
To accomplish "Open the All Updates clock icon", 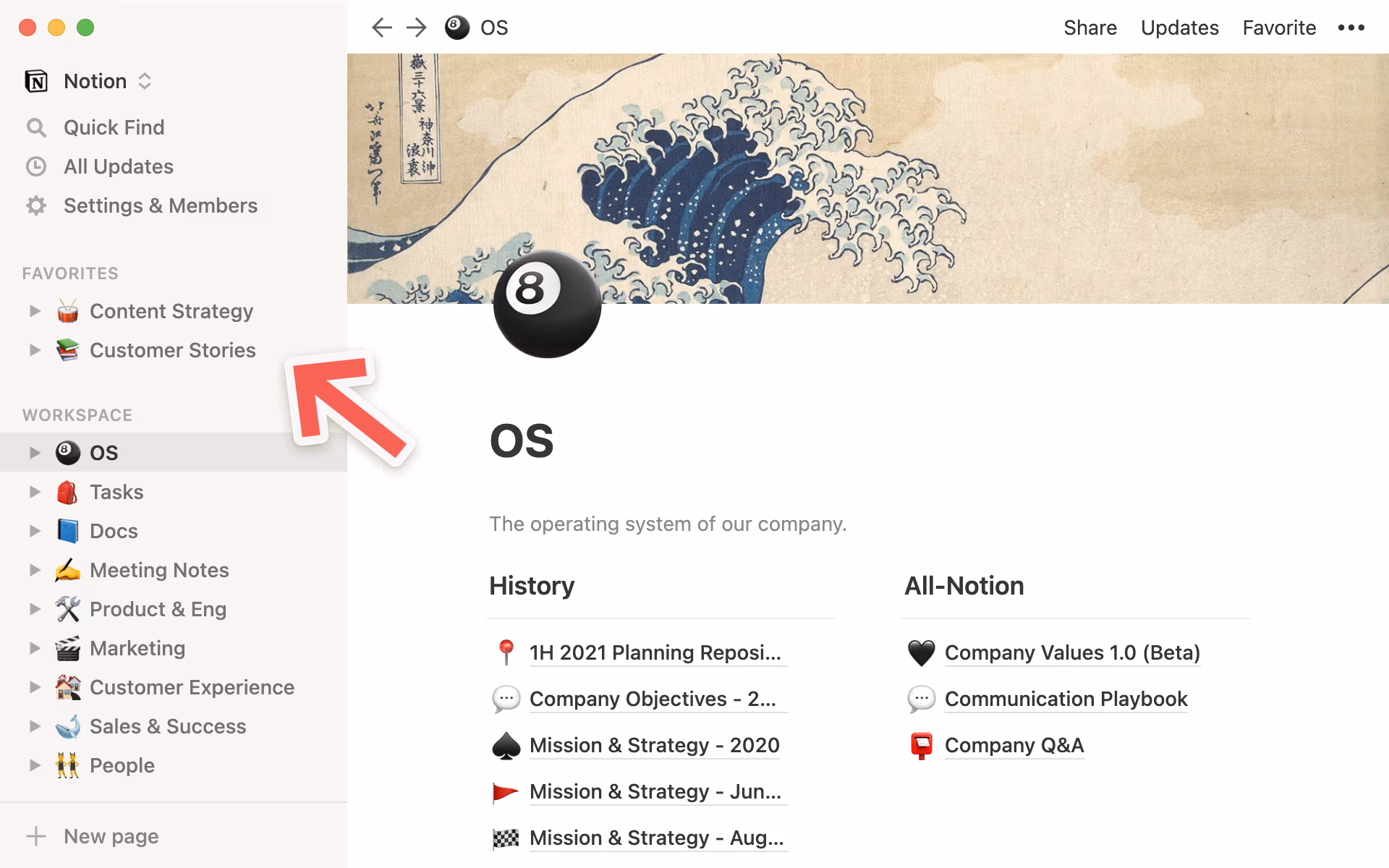I will click(37, 166).
